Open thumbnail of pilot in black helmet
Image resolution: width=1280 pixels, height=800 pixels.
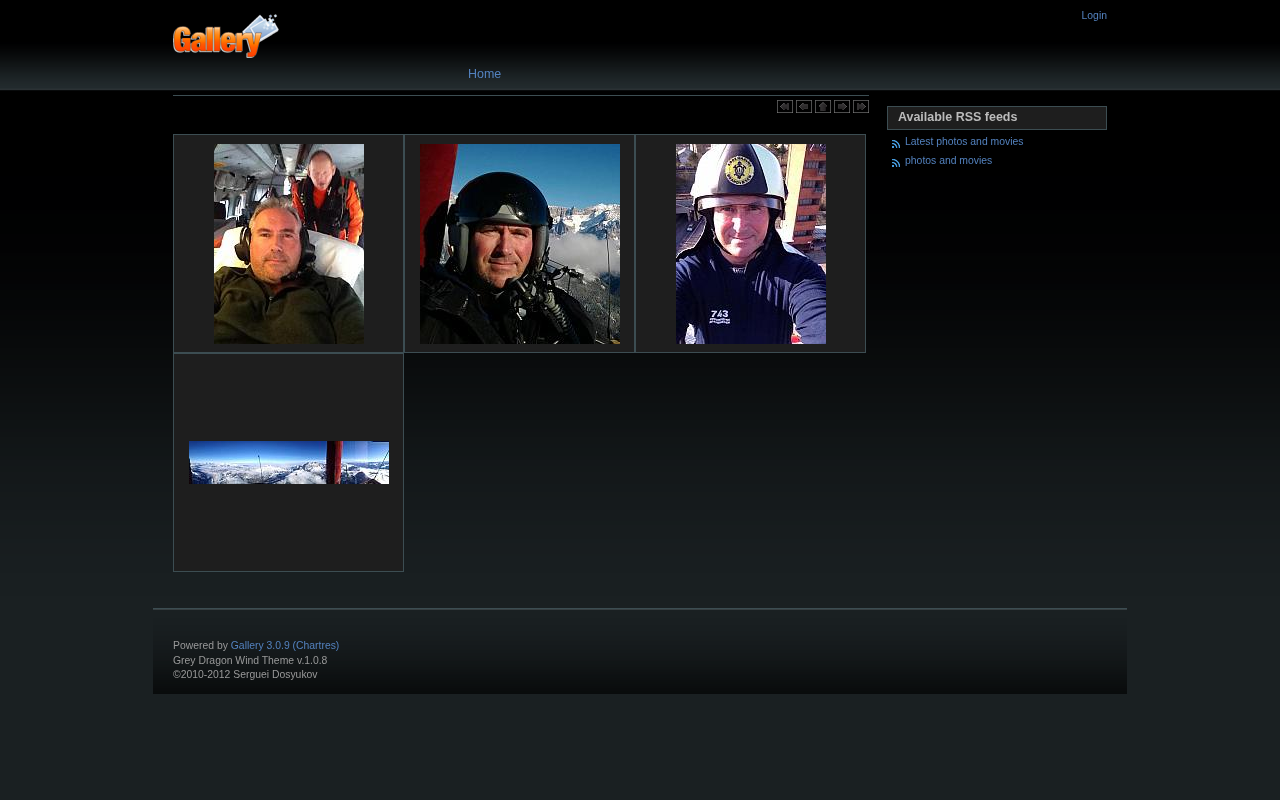[x=520, y=244]
